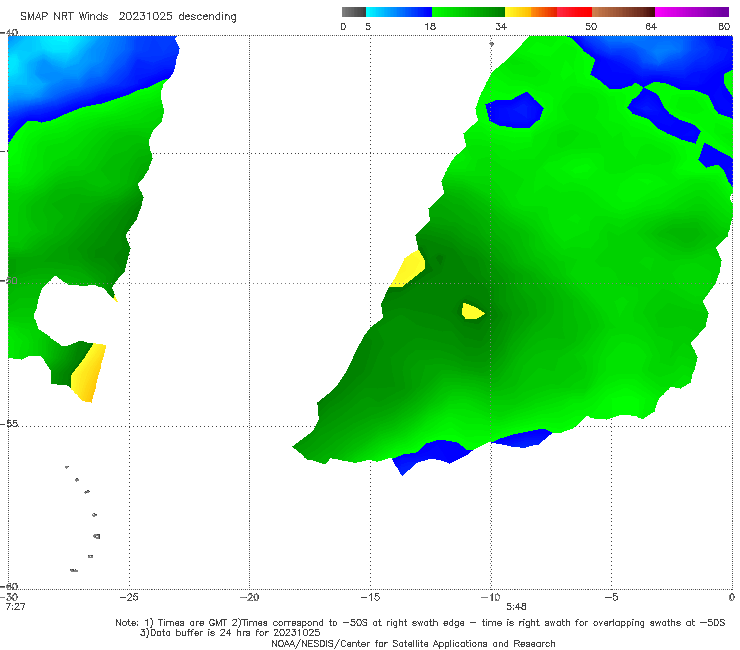The image size is (740, 650).
Task: Select the green segment of the color bar
Action: [468, 12]
